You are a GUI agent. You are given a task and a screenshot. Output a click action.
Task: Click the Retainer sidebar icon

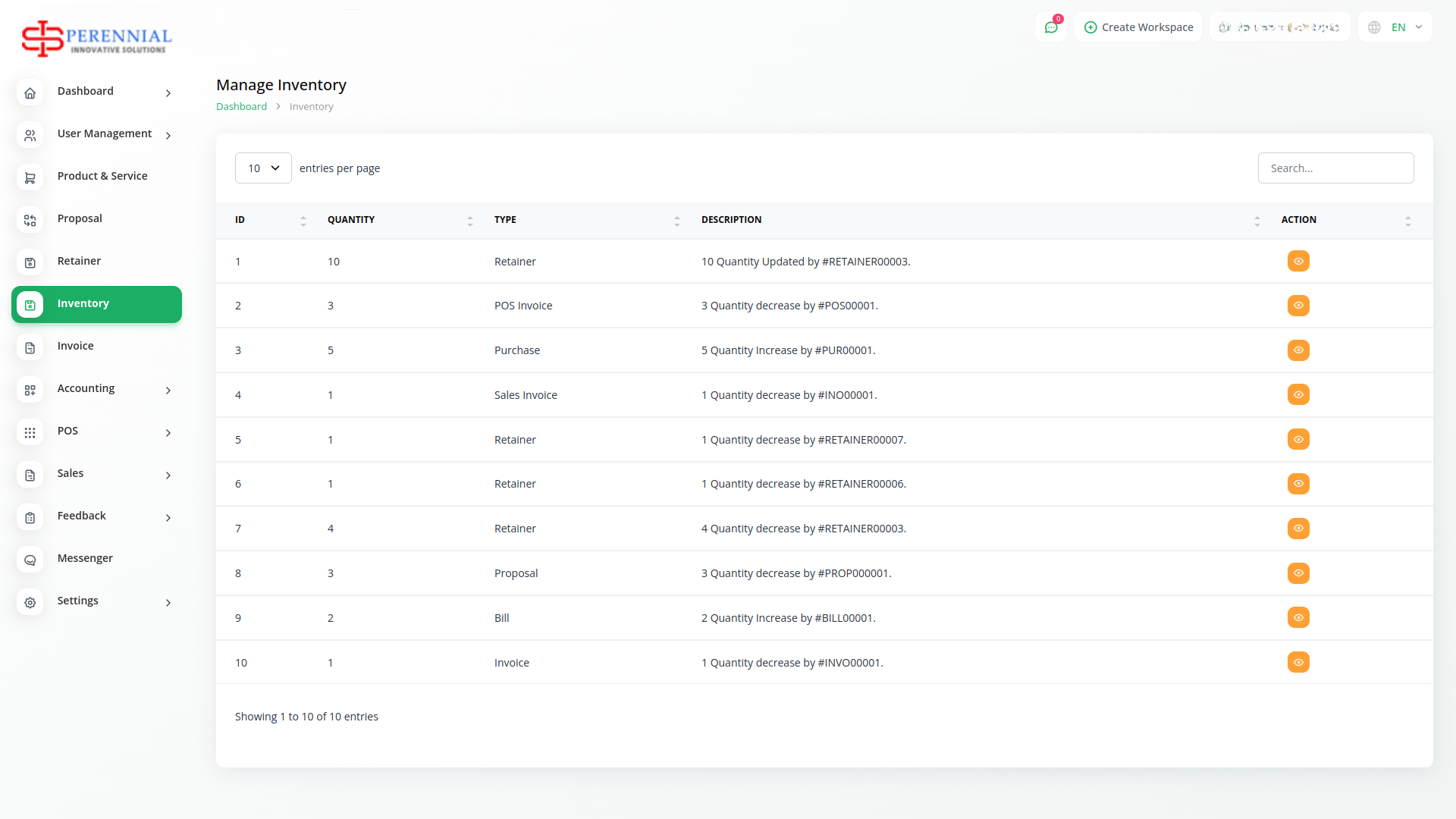pos(30,262)
